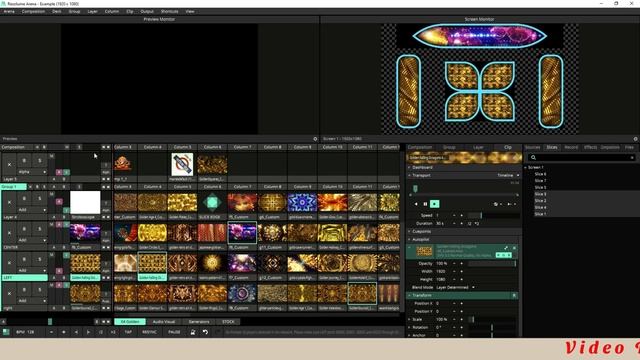Open the Add blend dropdown on CENTER layer
This screenshot has height=360, width=640.
point(32,240)
